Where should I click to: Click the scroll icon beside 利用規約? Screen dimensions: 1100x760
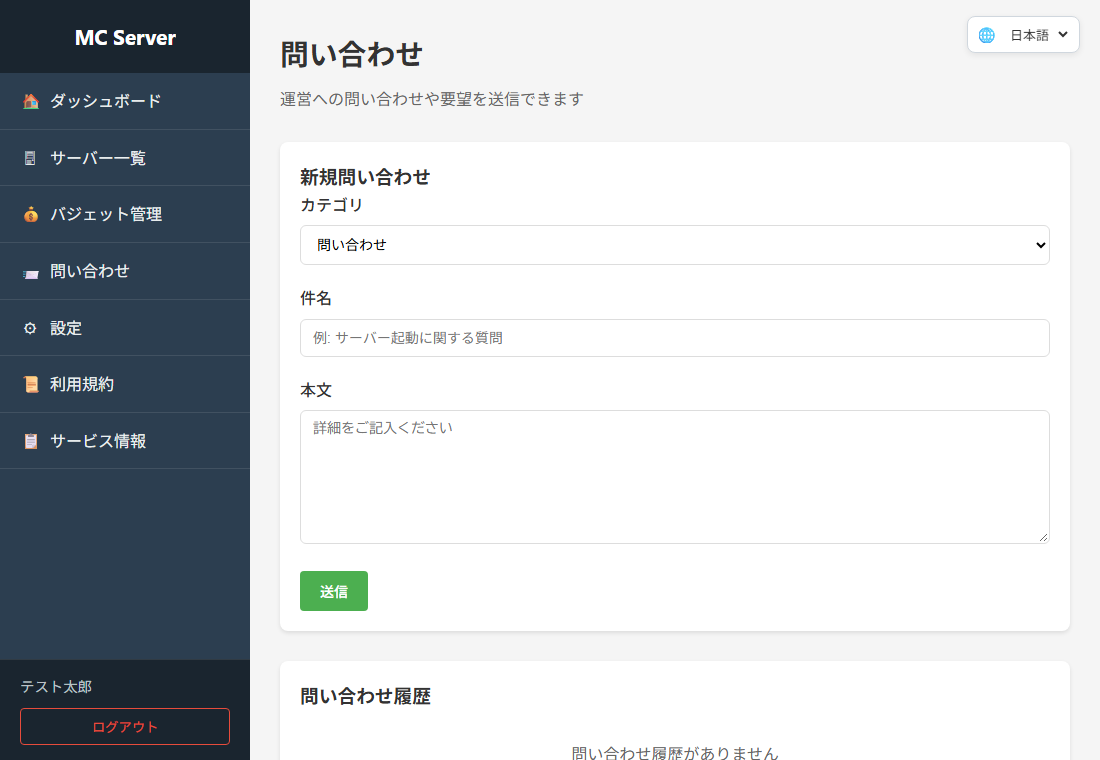click(31, 385)
